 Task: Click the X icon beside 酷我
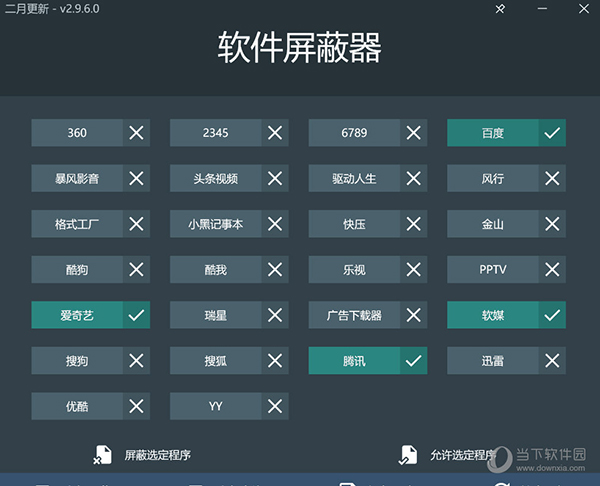(x=275, y=269)
